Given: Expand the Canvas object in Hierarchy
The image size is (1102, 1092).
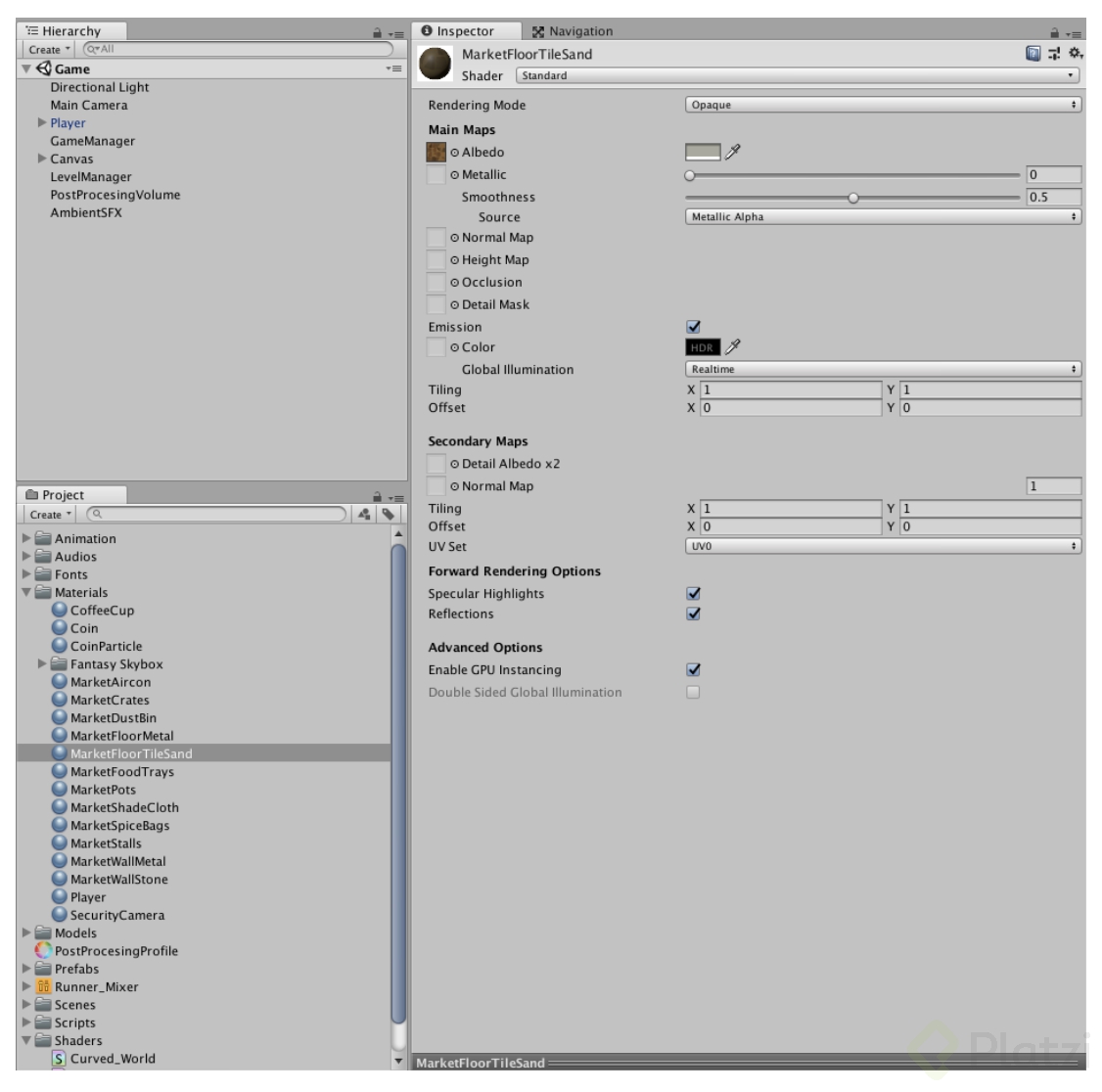Looking at the screenshot, I should (41, 159).
